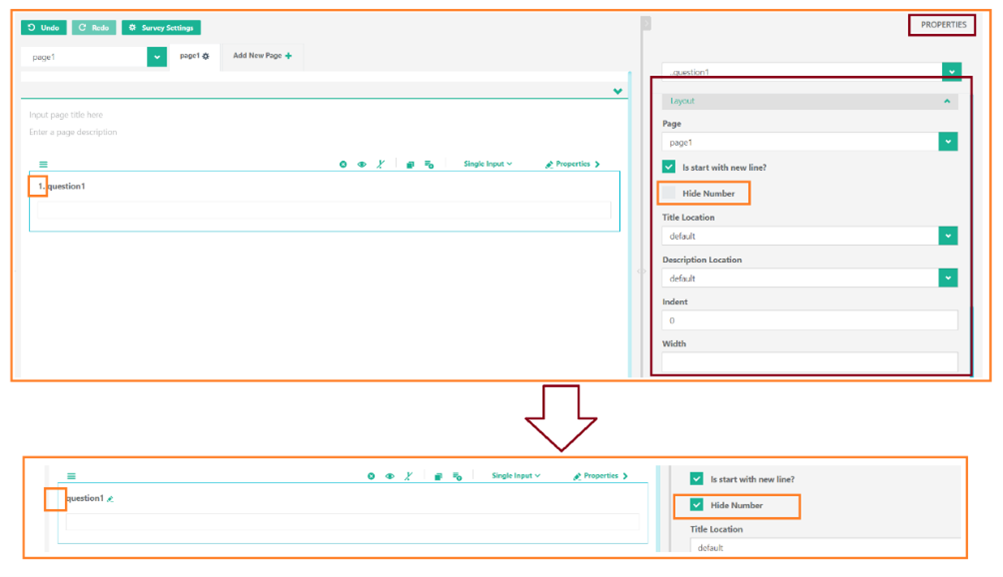This screenshot has height=577, width=1003.
Task: Click the Width input field
Action: [x=809, y=361]
